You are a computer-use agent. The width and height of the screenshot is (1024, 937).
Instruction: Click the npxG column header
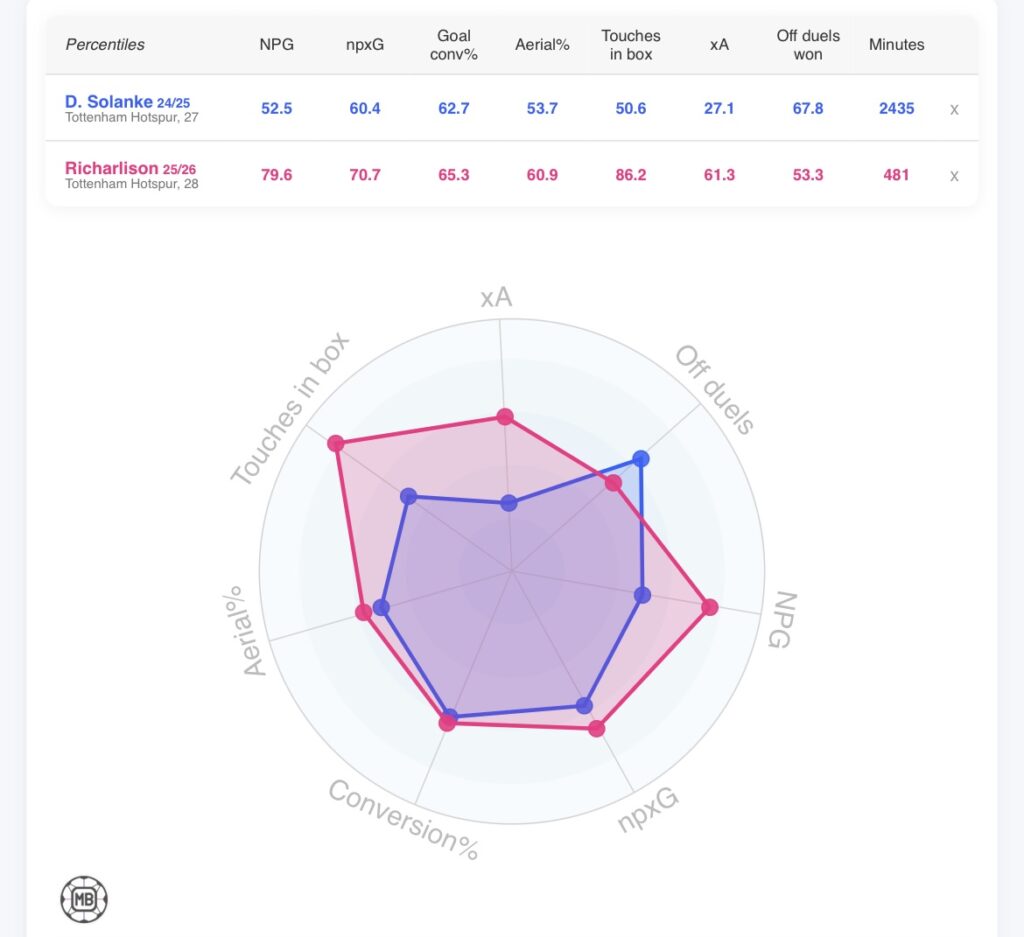coord(365,45)
